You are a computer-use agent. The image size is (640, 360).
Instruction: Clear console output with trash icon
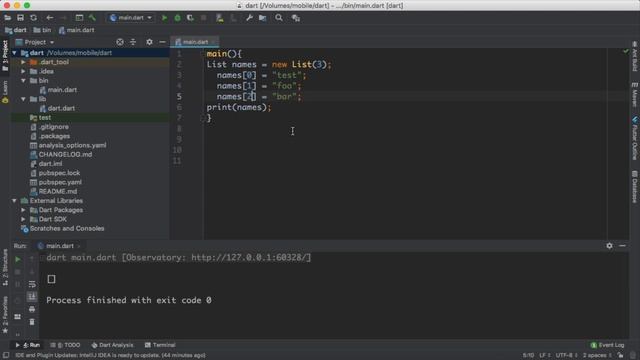(32, 322)
